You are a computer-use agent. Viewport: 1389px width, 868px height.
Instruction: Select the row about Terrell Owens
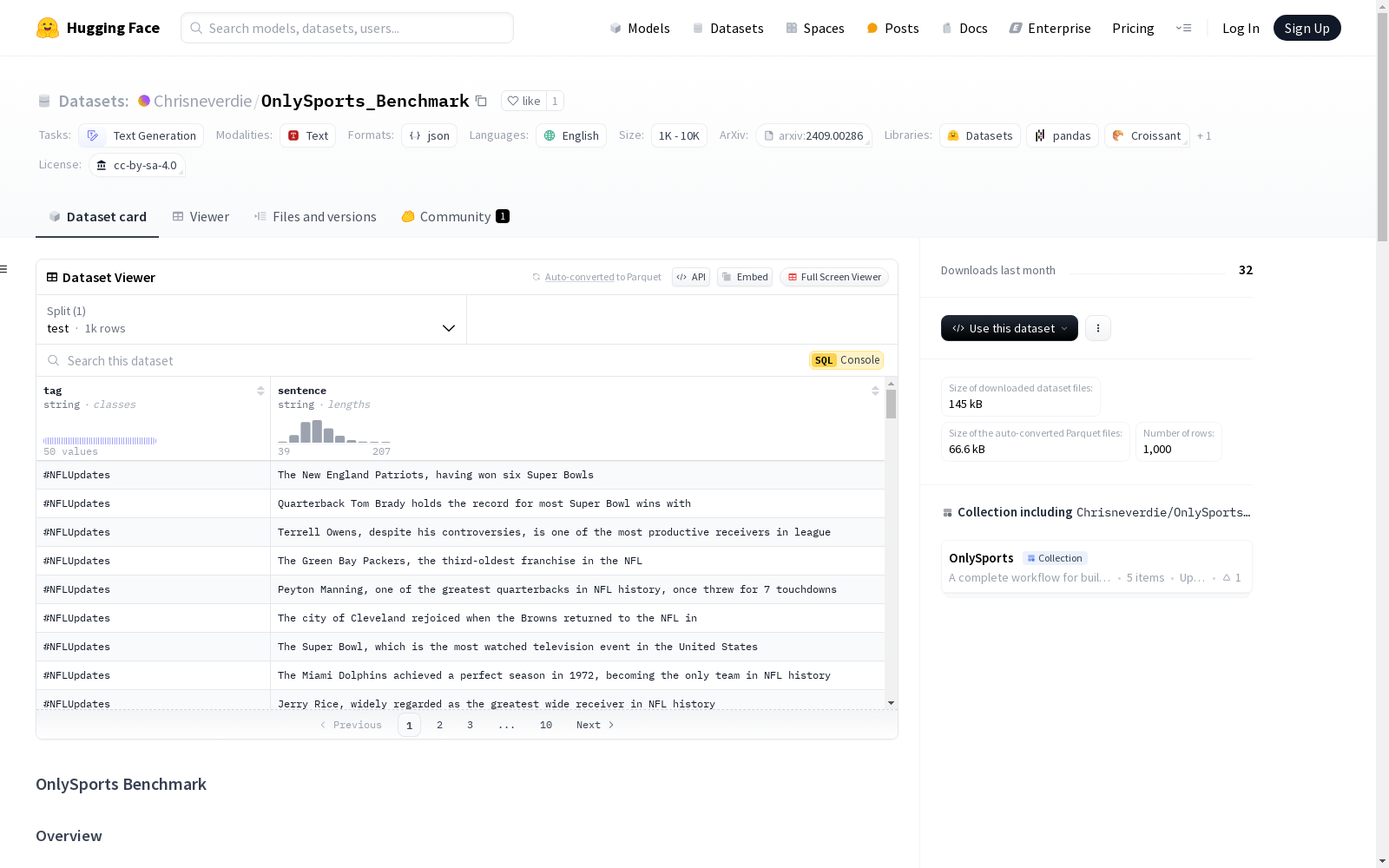(x=460, y=532)
